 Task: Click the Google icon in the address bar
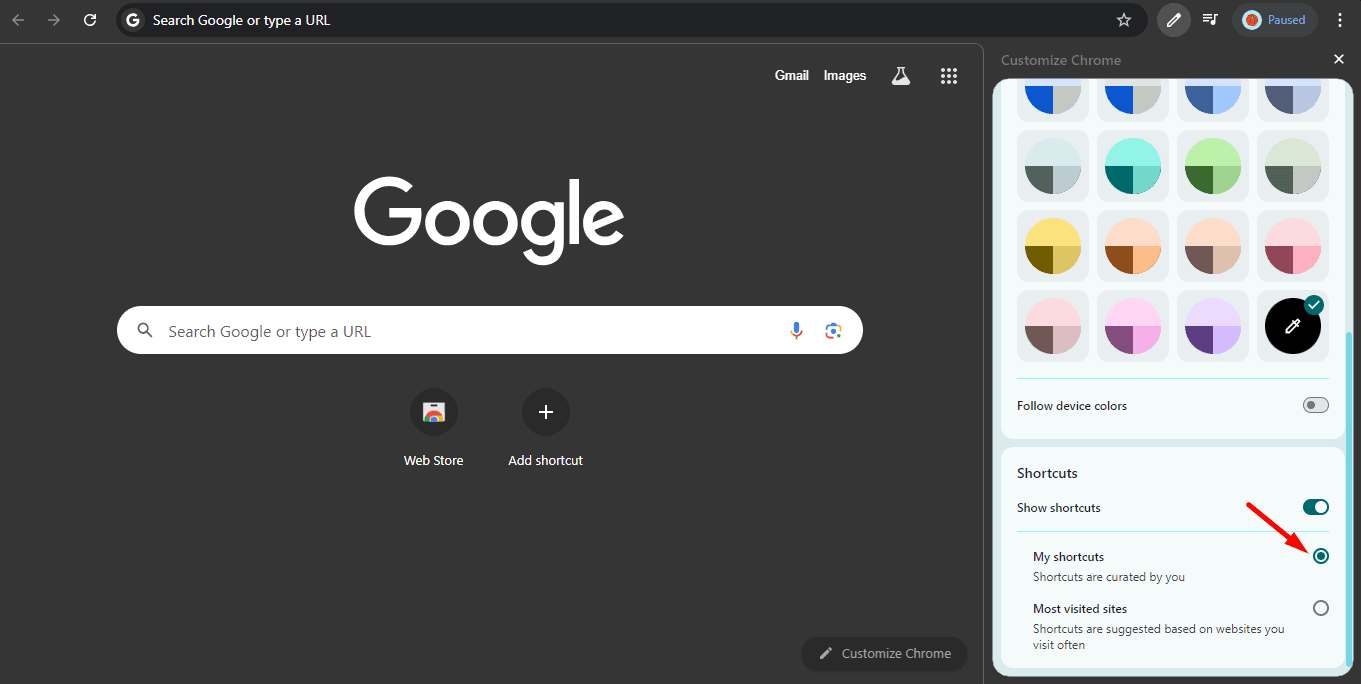[133, 20]
